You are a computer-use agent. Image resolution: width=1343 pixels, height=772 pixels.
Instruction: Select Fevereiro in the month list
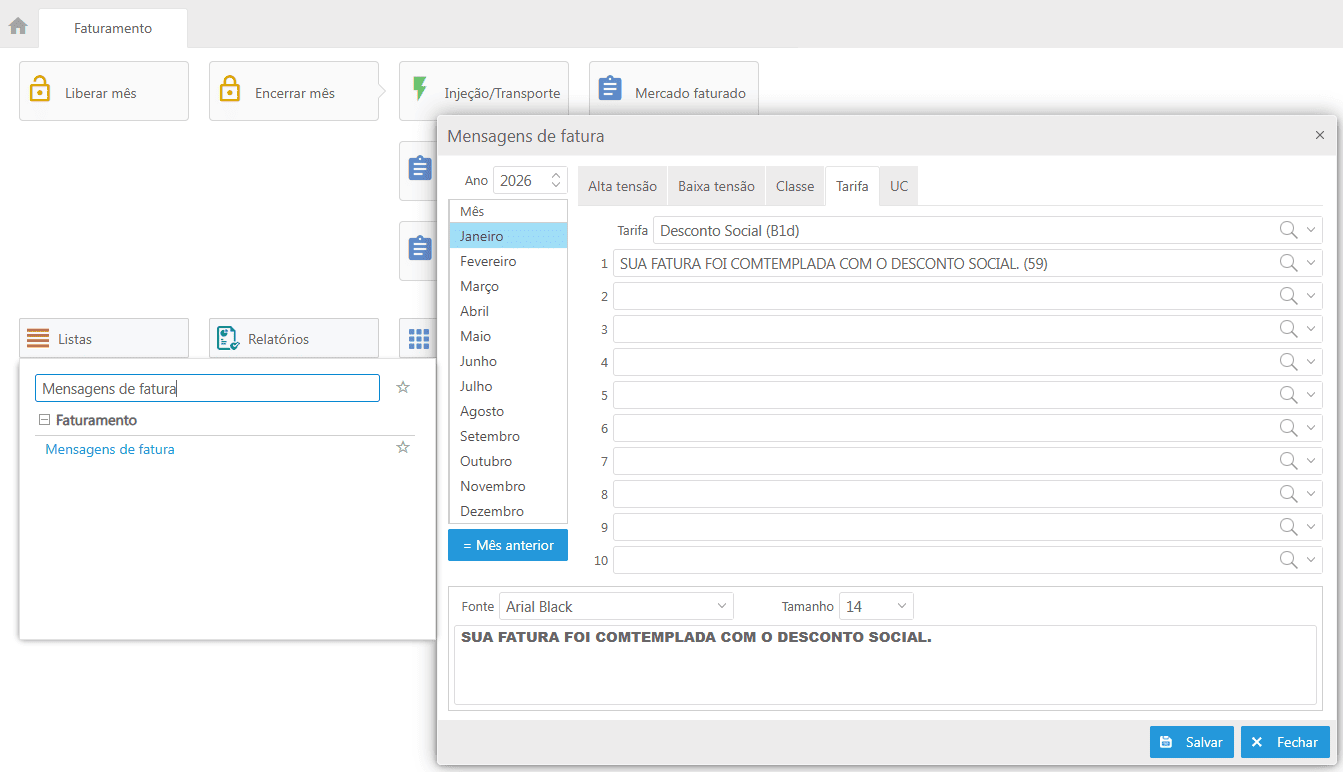tap(488, 261)
